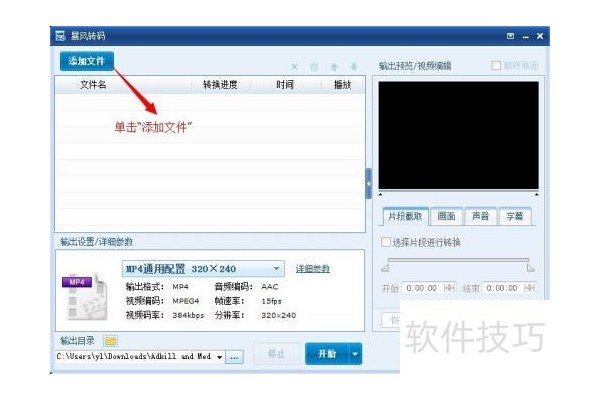Image resolution: width=600 pixels, height=400 pixels.
Task: Set start time with icon beside 开始 field
Action: click(450, 288)
